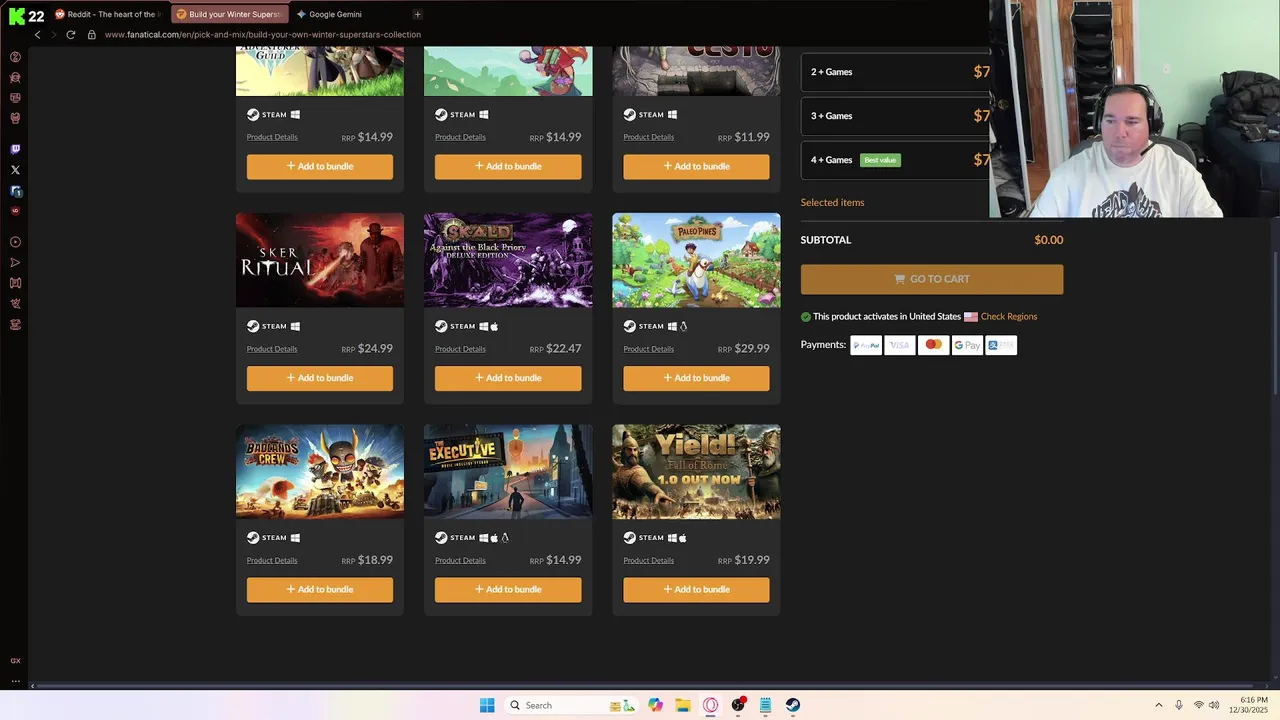Open Product Details for Paleo Pines

coord(649,349)
